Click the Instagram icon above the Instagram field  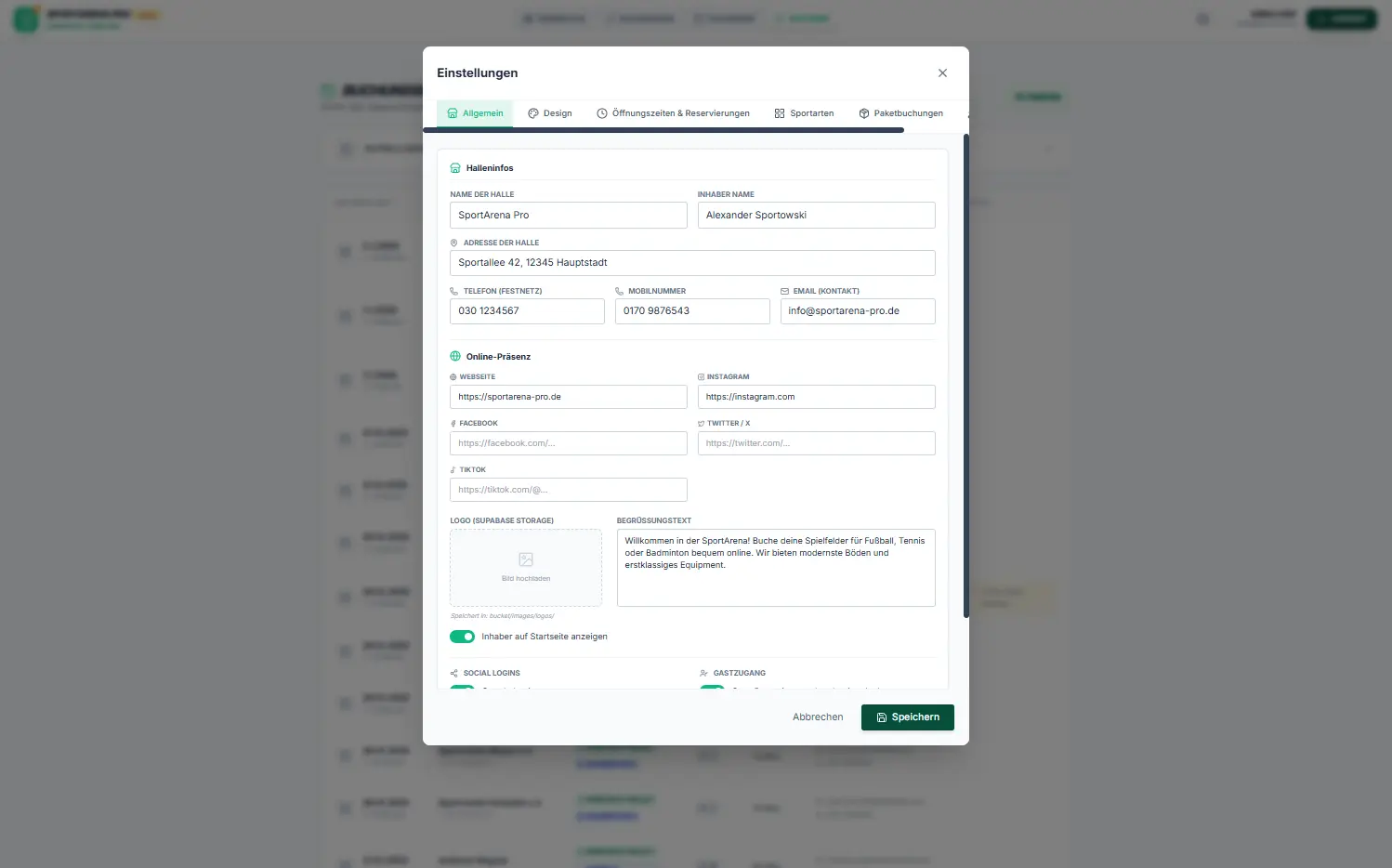[x=702, y=377]
